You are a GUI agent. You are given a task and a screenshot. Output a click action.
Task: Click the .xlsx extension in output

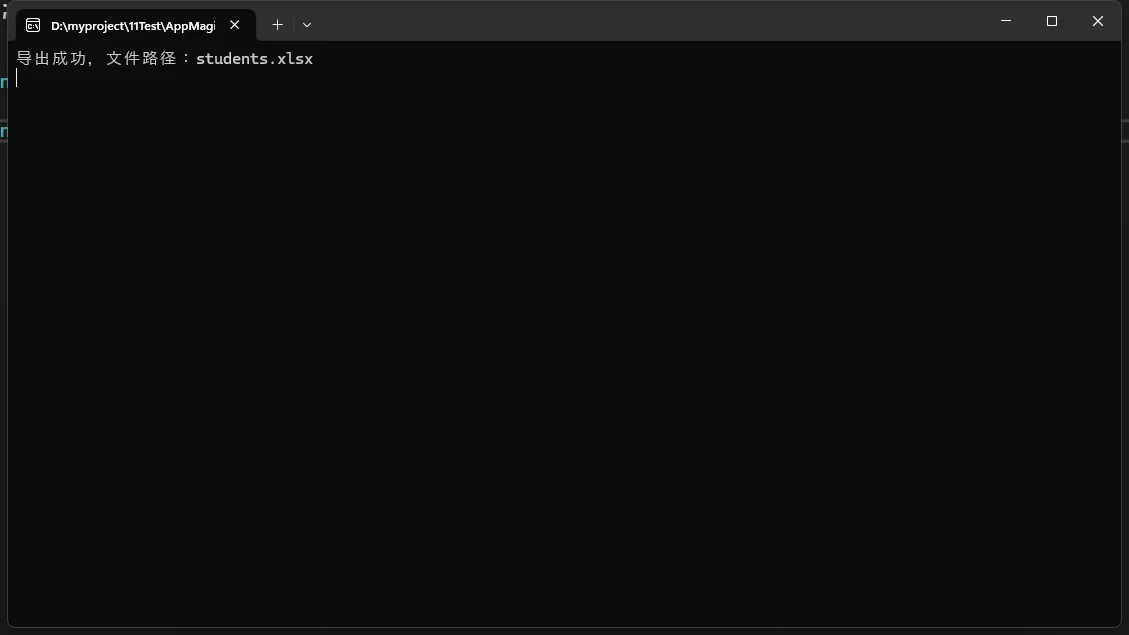coord(290,59)
